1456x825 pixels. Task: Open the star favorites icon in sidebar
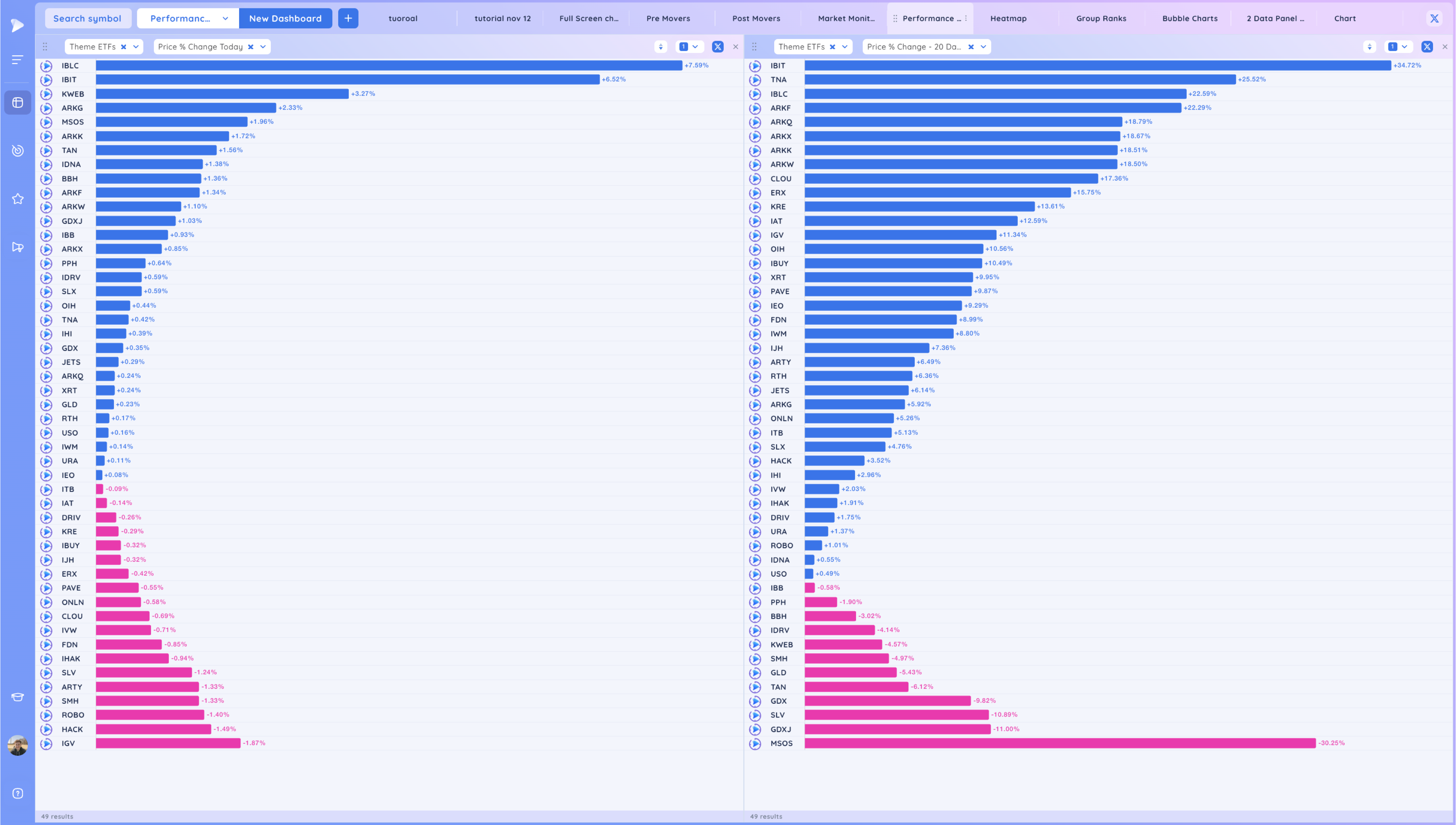(x=17, y=199)
